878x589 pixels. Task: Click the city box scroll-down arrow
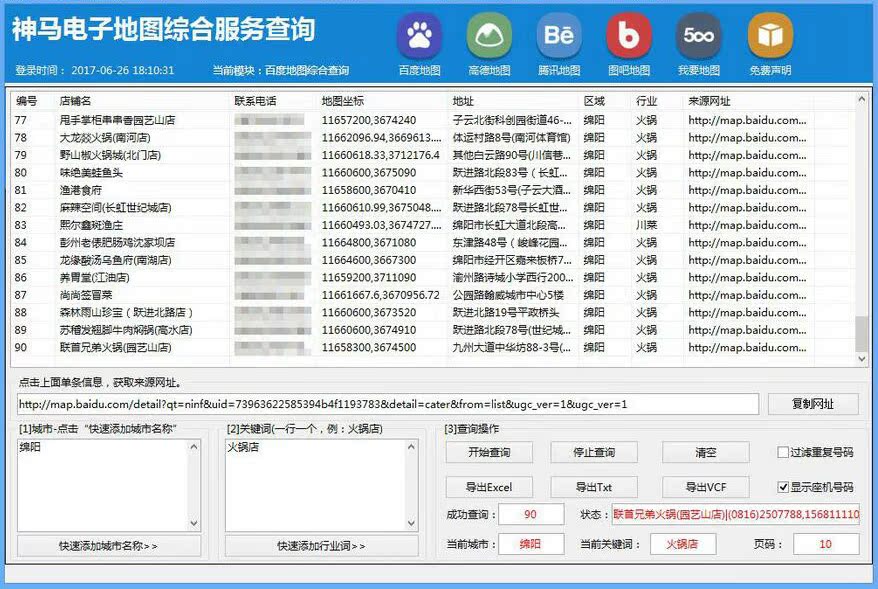pyautogui.click(x=194, y=523)
